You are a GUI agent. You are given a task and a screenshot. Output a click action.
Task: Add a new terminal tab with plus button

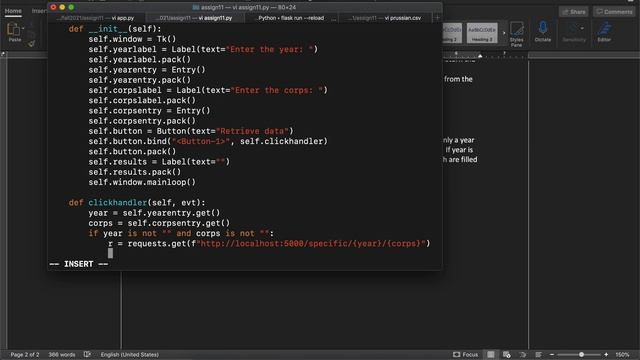pyautogui.click(x=437, y=18)
